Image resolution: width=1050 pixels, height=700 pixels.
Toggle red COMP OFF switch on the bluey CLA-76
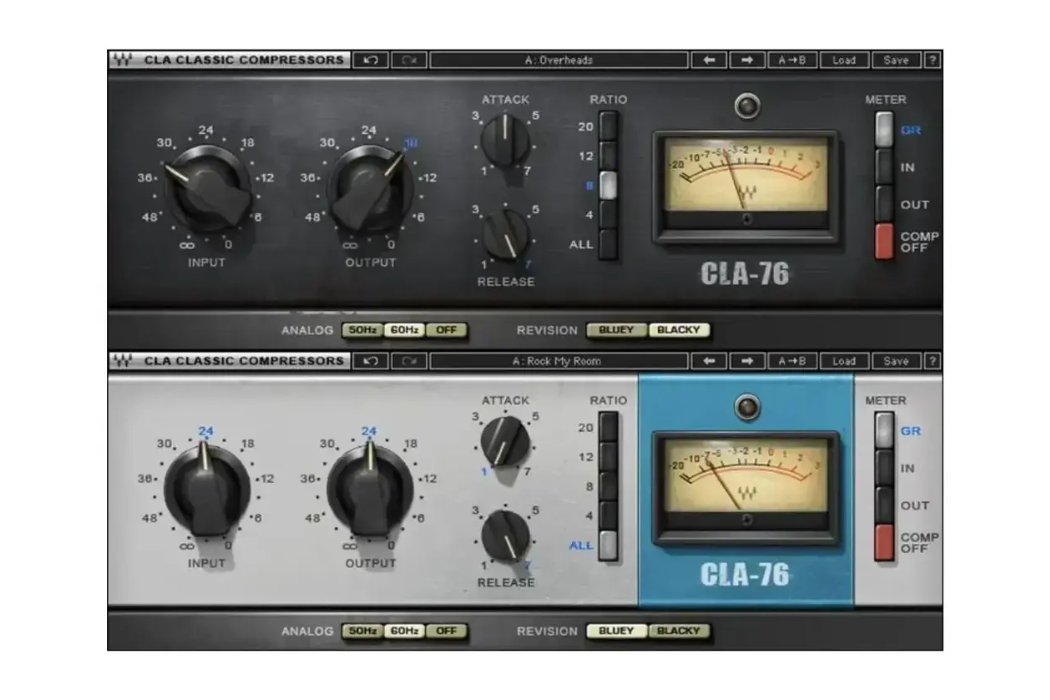click(884, 542)
